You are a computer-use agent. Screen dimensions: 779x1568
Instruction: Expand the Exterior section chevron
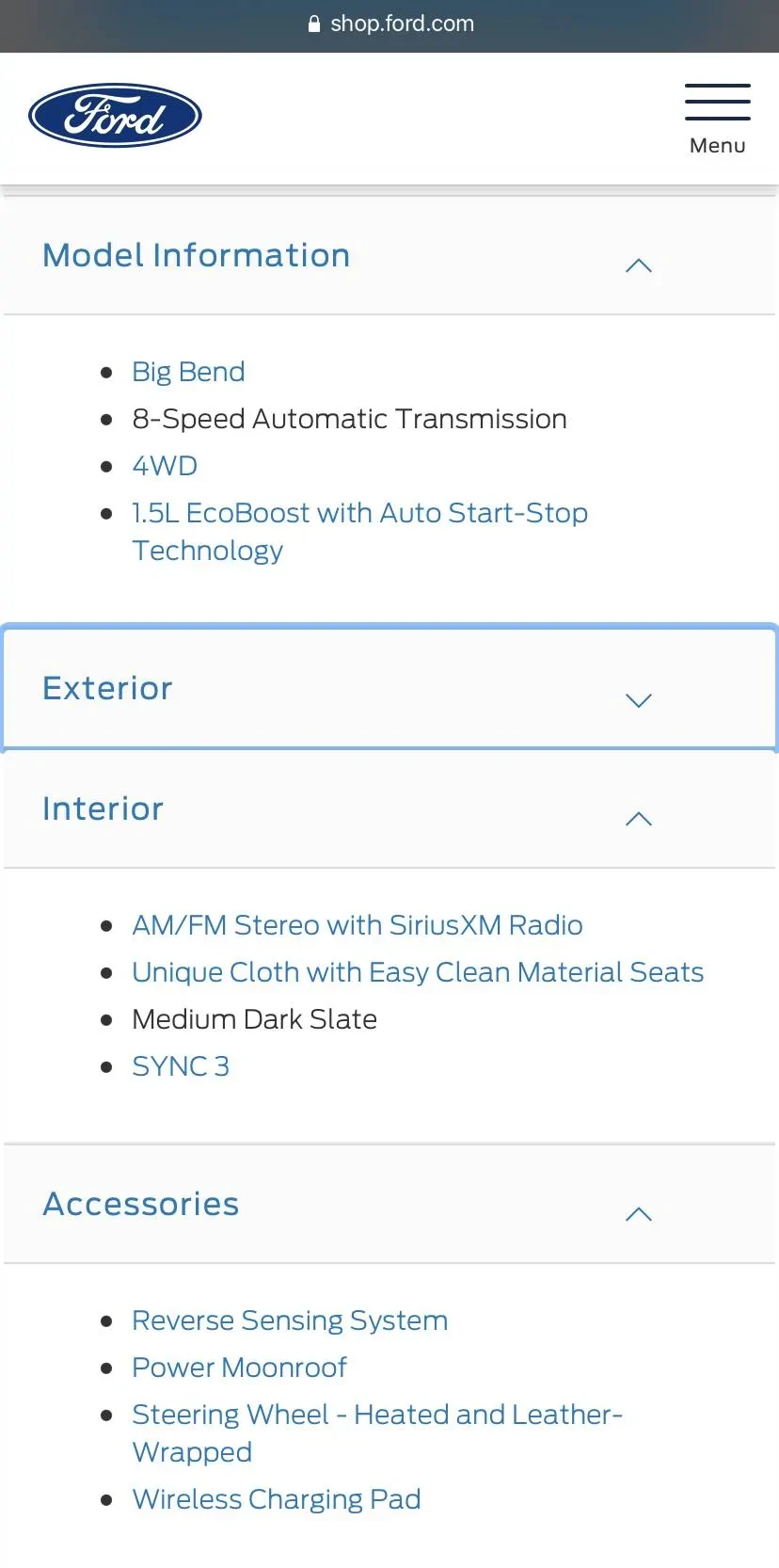[x=638, y=700]
